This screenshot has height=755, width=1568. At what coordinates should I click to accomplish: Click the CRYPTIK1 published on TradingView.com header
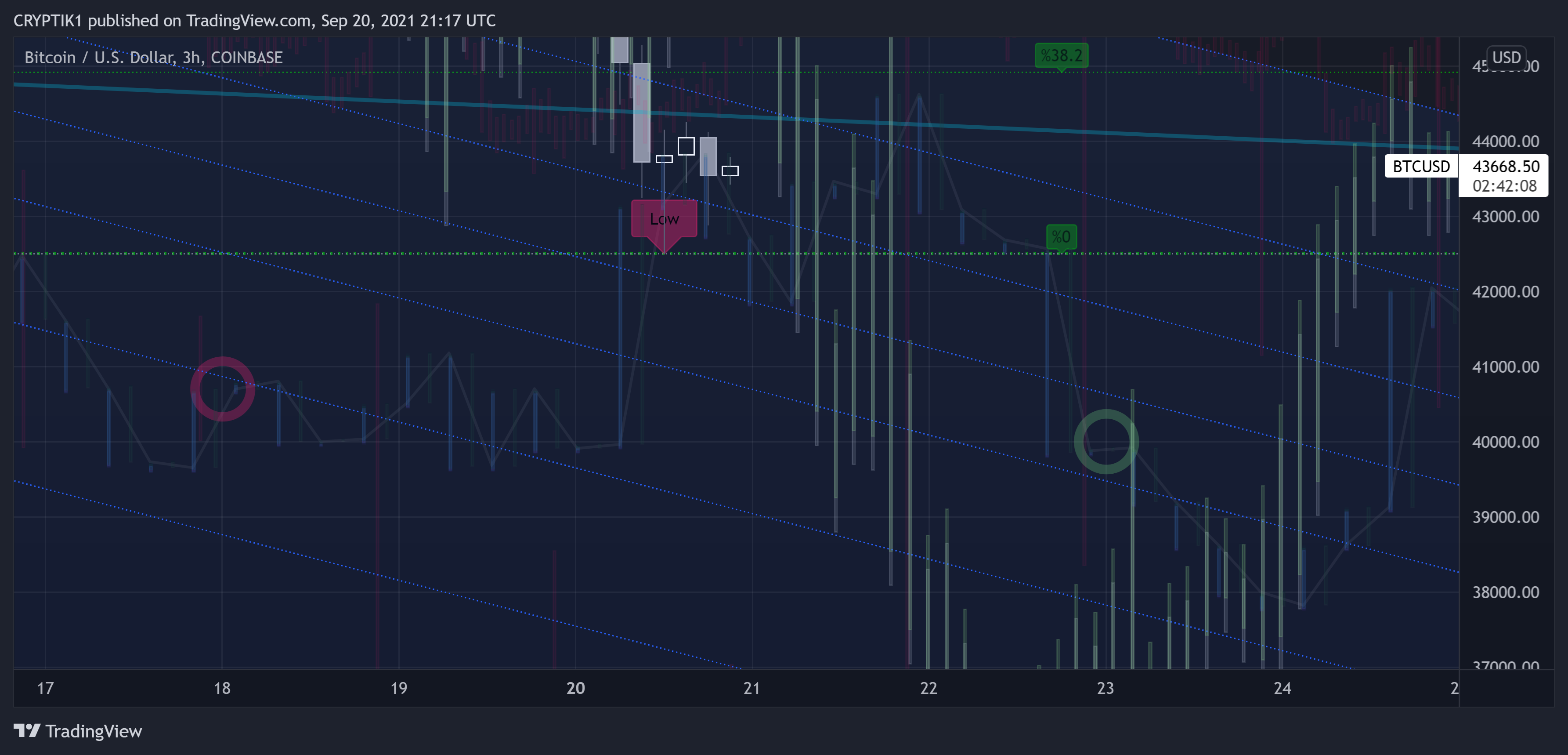pos(254,21)
